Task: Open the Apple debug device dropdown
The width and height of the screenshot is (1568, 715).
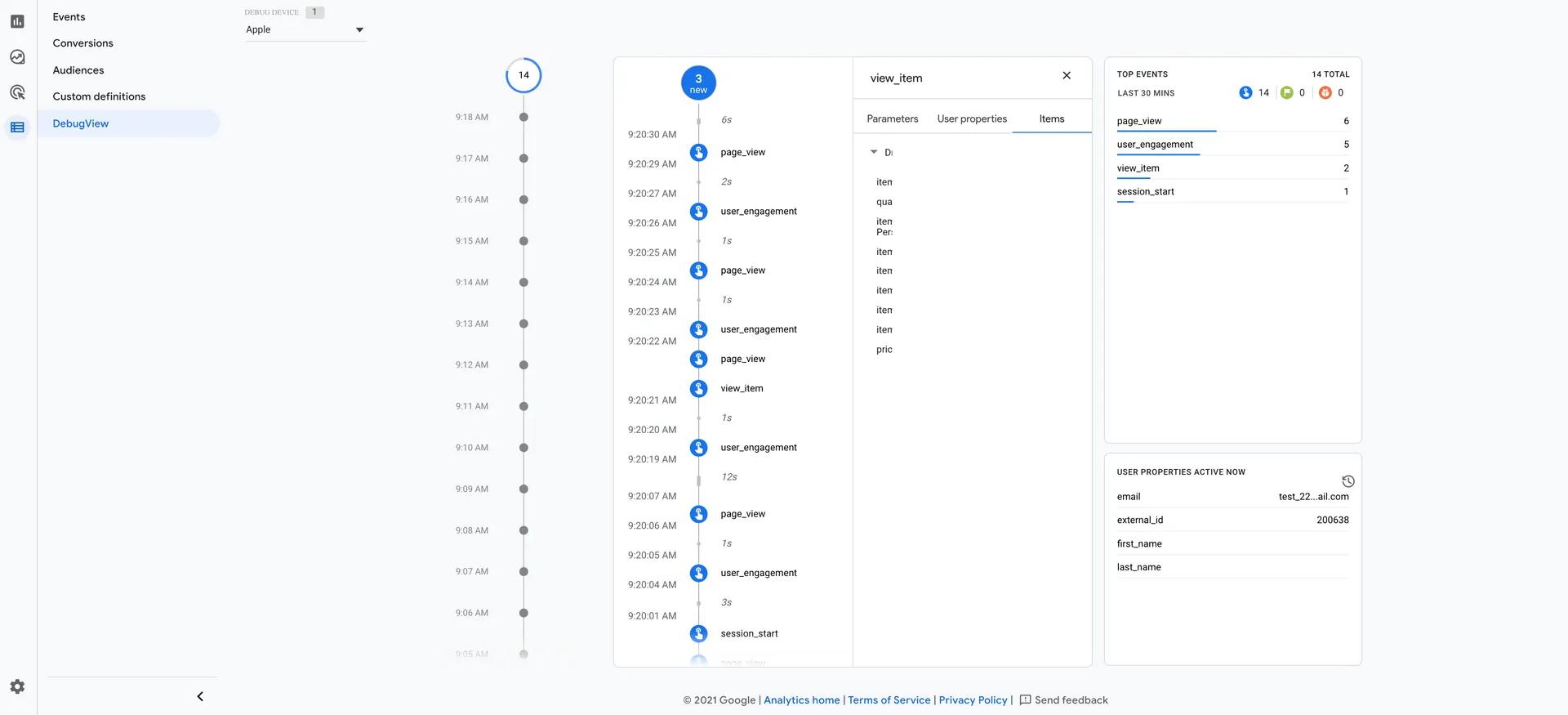Action: pos(305,29)
